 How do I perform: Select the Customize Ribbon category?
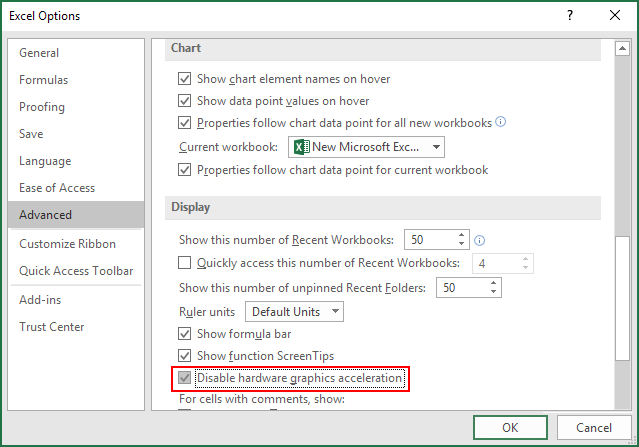coord(67,244)
